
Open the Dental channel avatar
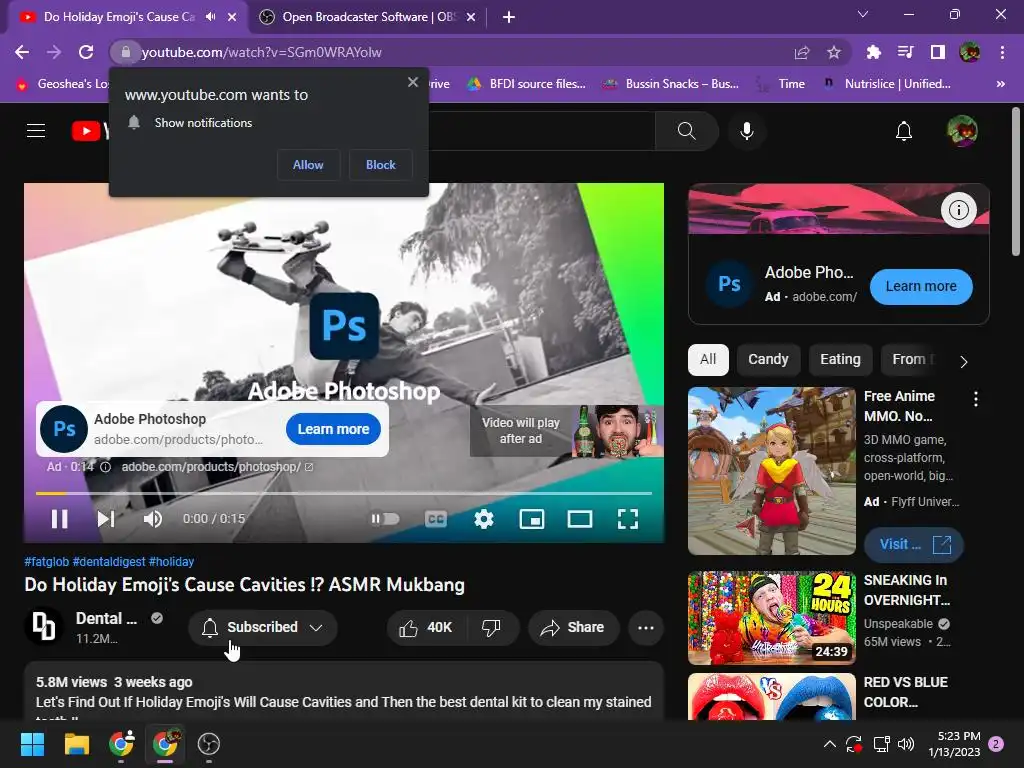tap(44, 626)
